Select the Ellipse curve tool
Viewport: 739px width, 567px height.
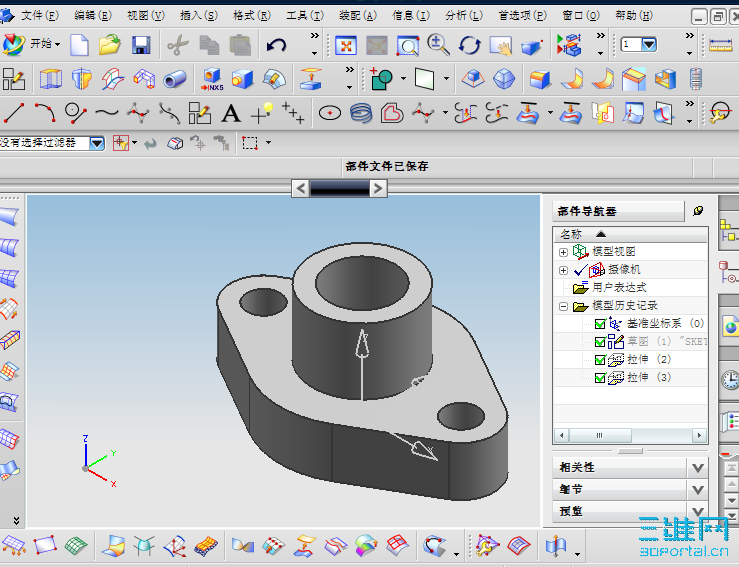pyautogui.click(x=330, y=113)
